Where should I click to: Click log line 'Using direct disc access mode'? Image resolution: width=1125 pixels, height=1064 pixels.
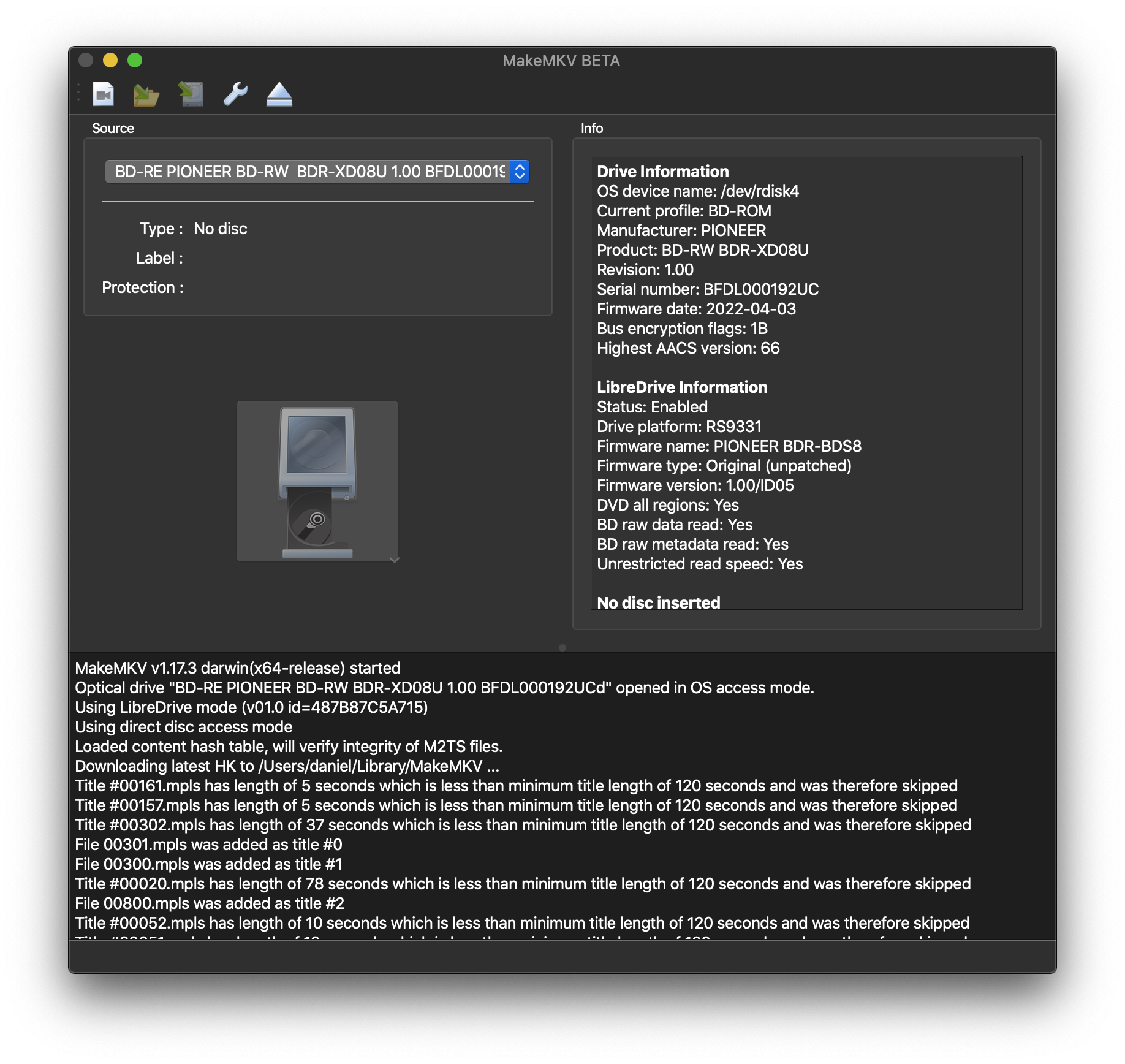point(184,727)
